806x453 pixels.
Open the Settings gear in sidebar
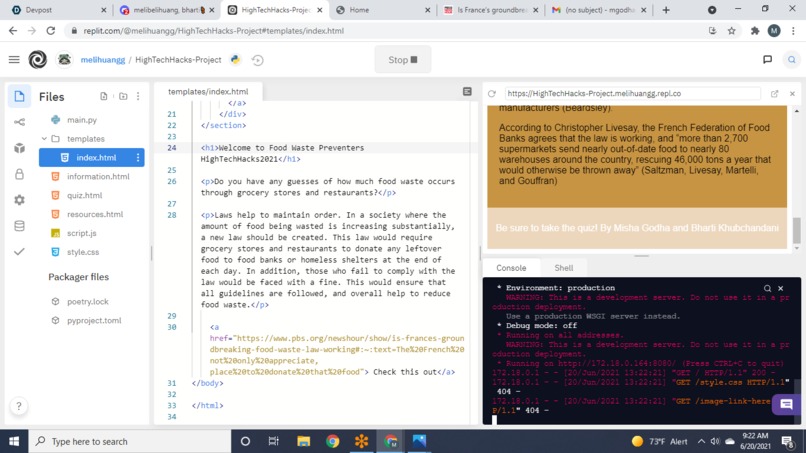pyautogui.click(x=20, y=200)
